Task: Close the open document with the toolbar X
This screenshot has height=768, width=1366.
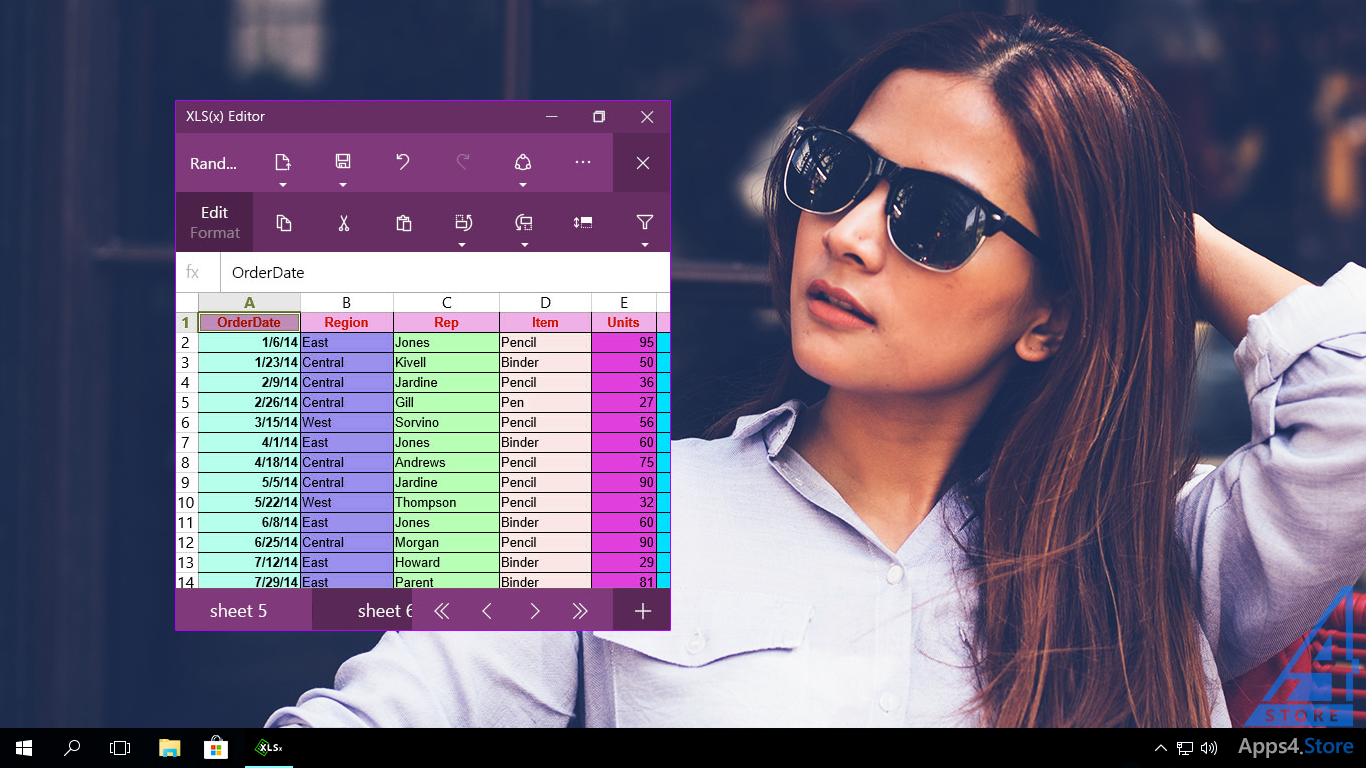Action: coord(643,163)
